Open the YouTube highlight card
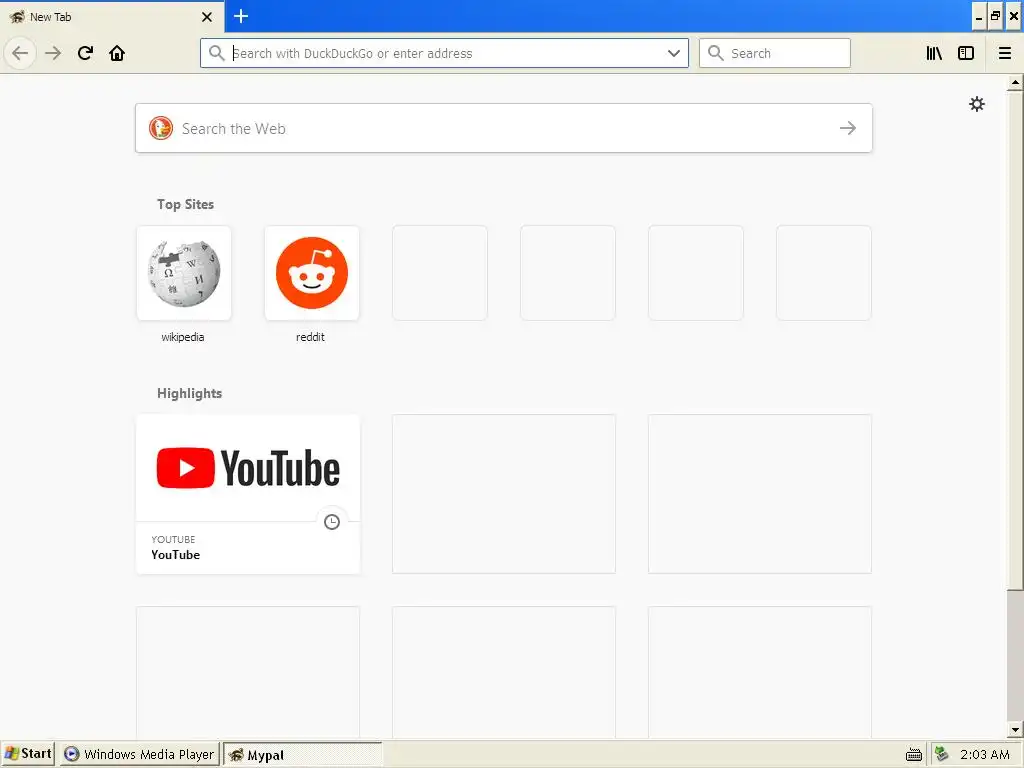The height and width of the screenshot is (768, 1024). pyautogui.click(x=248, y=494)
